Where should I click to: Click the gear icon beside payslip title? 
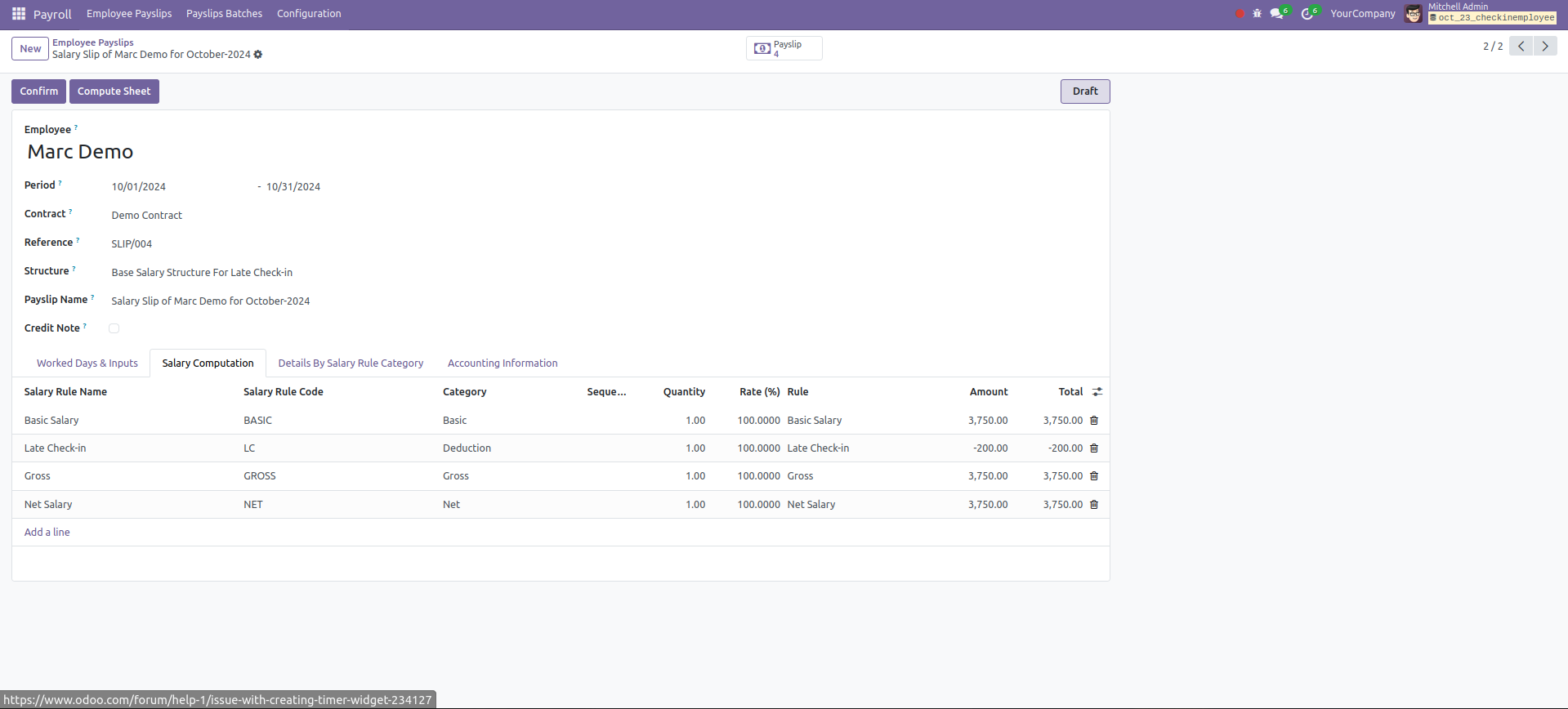258,55
